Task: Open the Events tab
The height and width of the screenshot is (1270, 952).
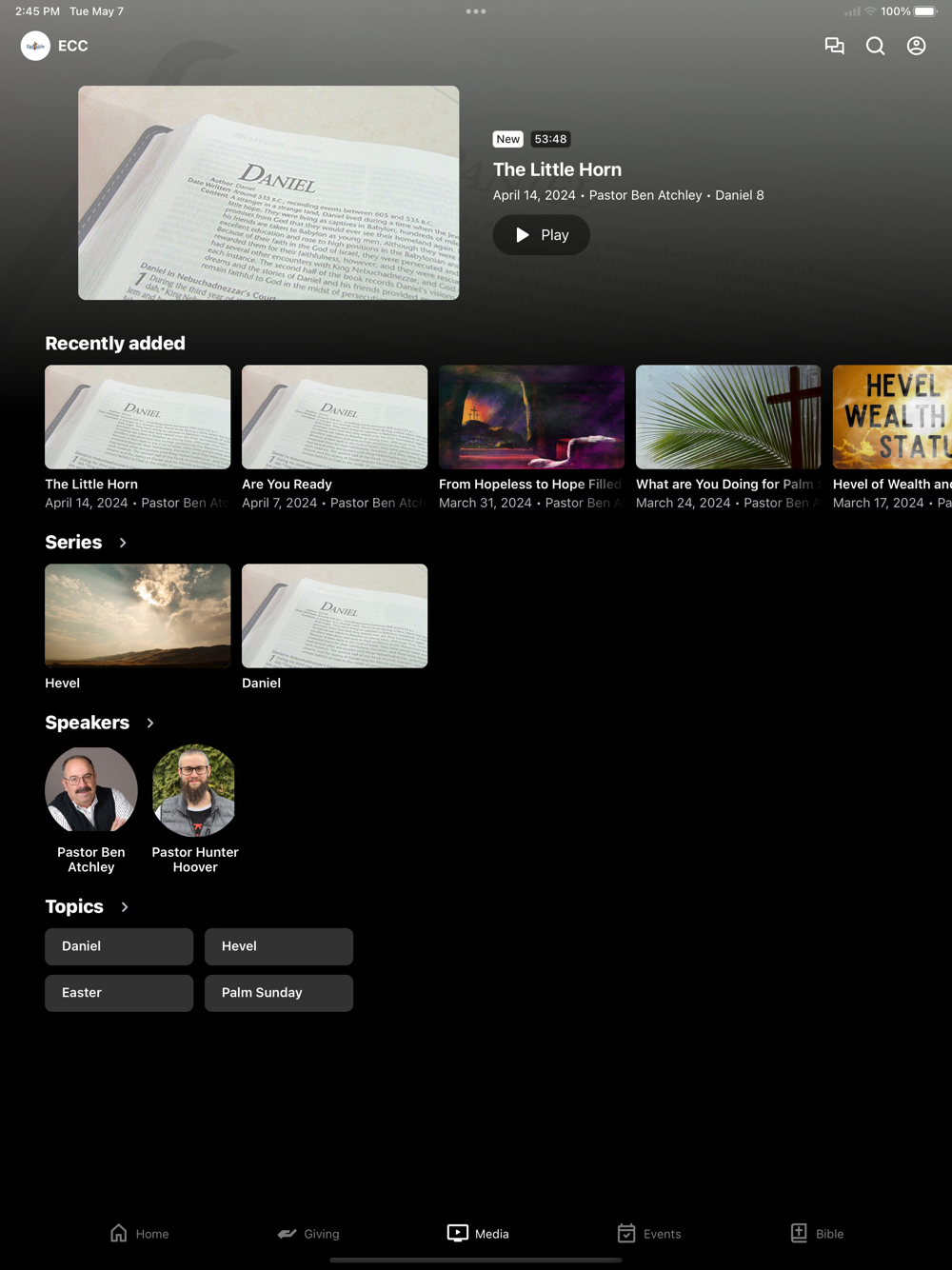Action: pyautogui.click(x=649, y=1234)
